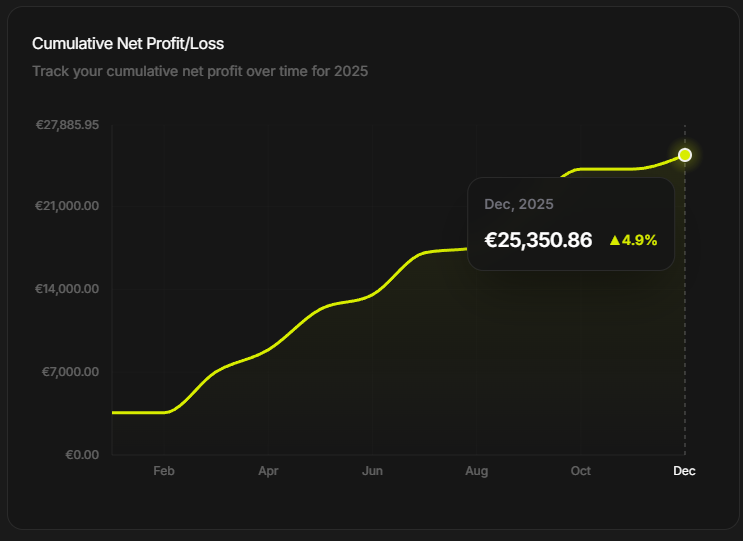Select the Feb label on x-axis

[164, 471]
